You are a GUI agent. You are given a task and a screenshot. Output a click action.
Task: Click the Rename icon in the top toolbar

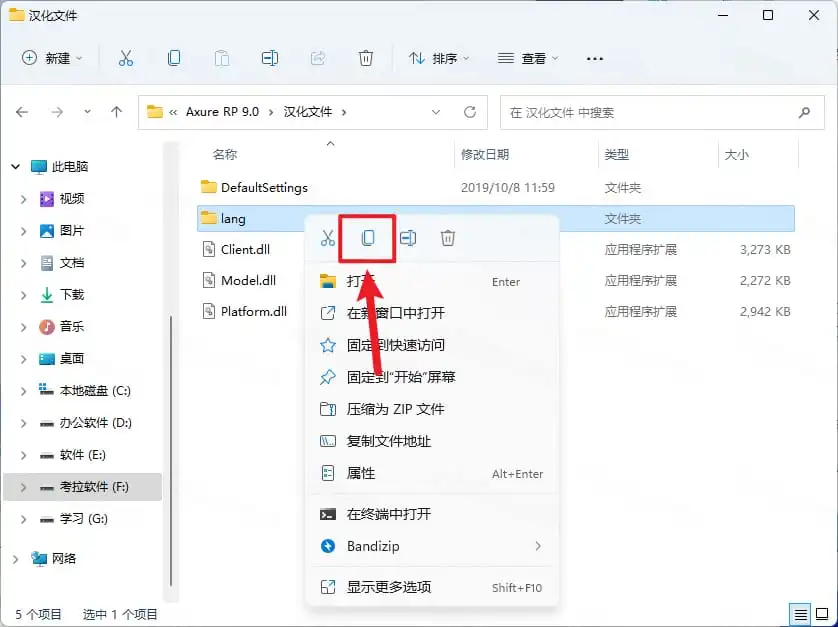pyautogui.click(x=269, y=58)
